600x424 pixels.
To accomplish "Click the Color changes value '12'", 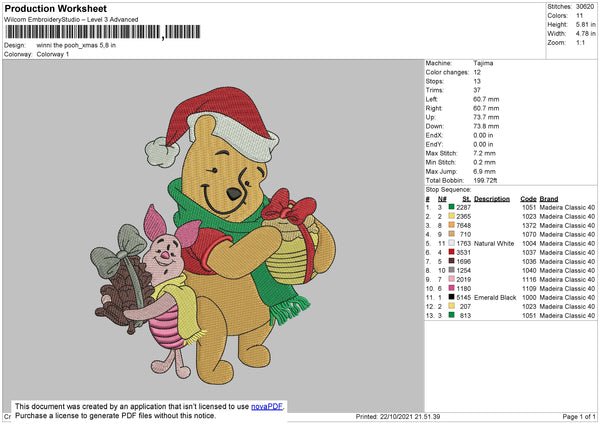I will pyautogui.click(x=477, y=72).
